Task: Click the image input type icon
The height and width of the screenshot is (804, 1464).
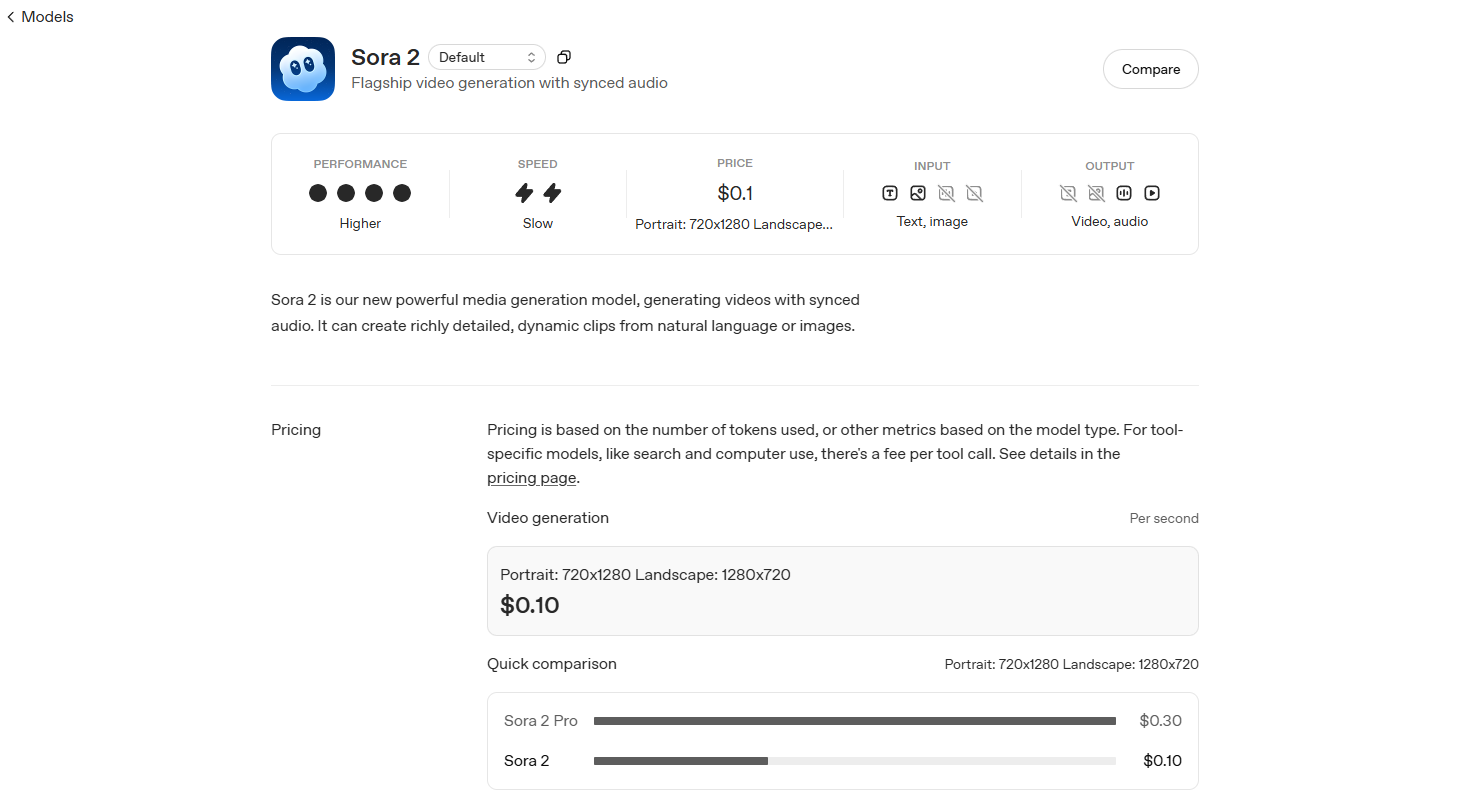Action: pyautogui.click(x=918, y=193)
